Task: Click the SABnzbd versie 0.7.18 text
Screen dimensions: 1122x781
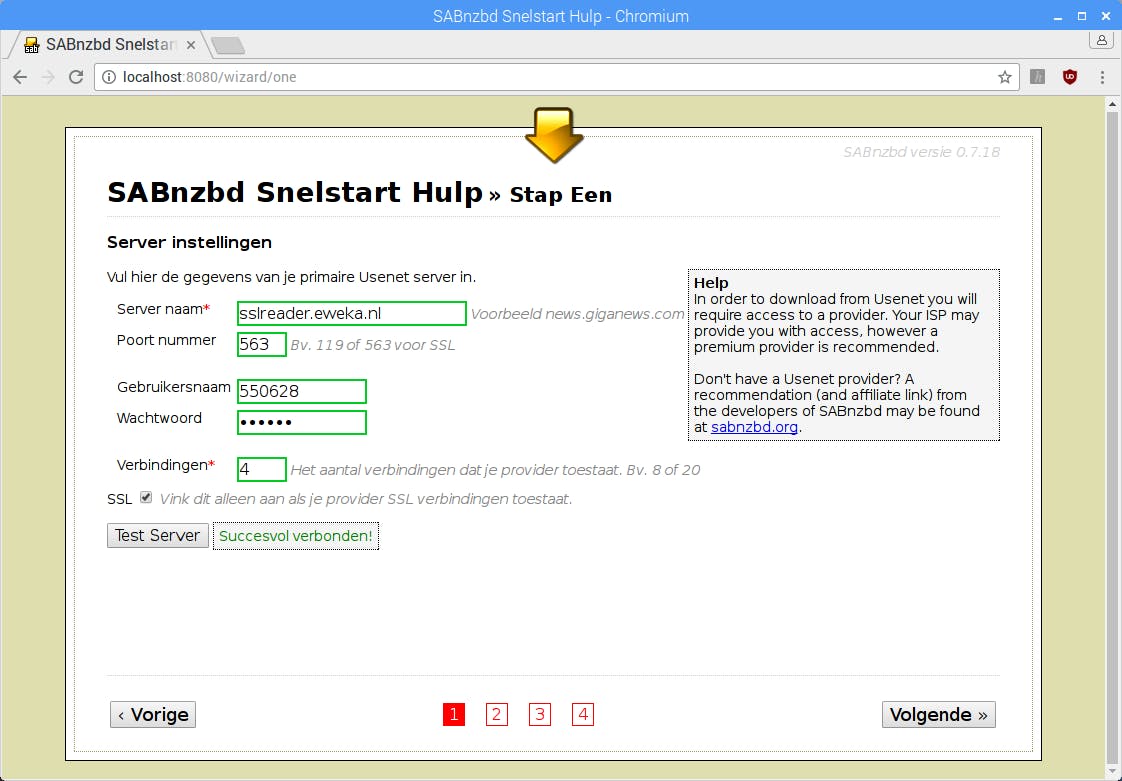Action: coord(921,152)
